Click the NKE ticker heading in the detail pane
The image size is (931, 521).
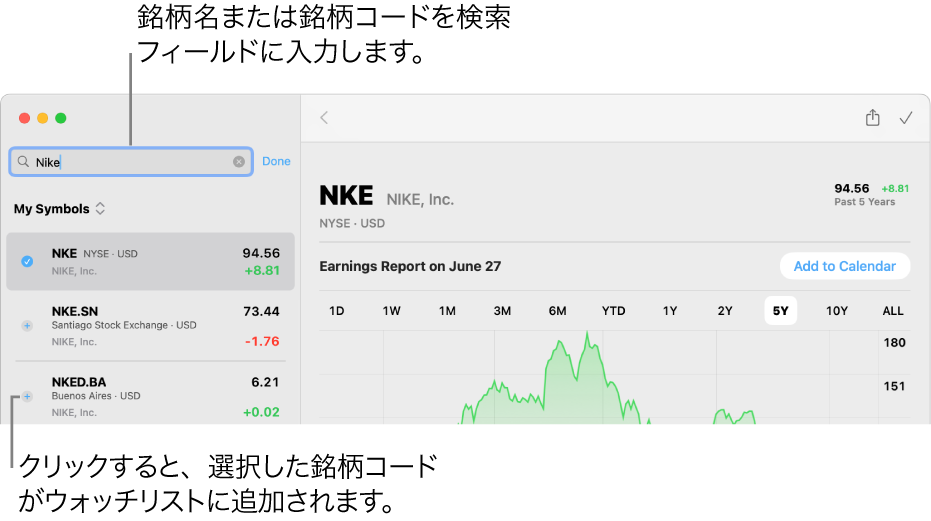(346, 195)
